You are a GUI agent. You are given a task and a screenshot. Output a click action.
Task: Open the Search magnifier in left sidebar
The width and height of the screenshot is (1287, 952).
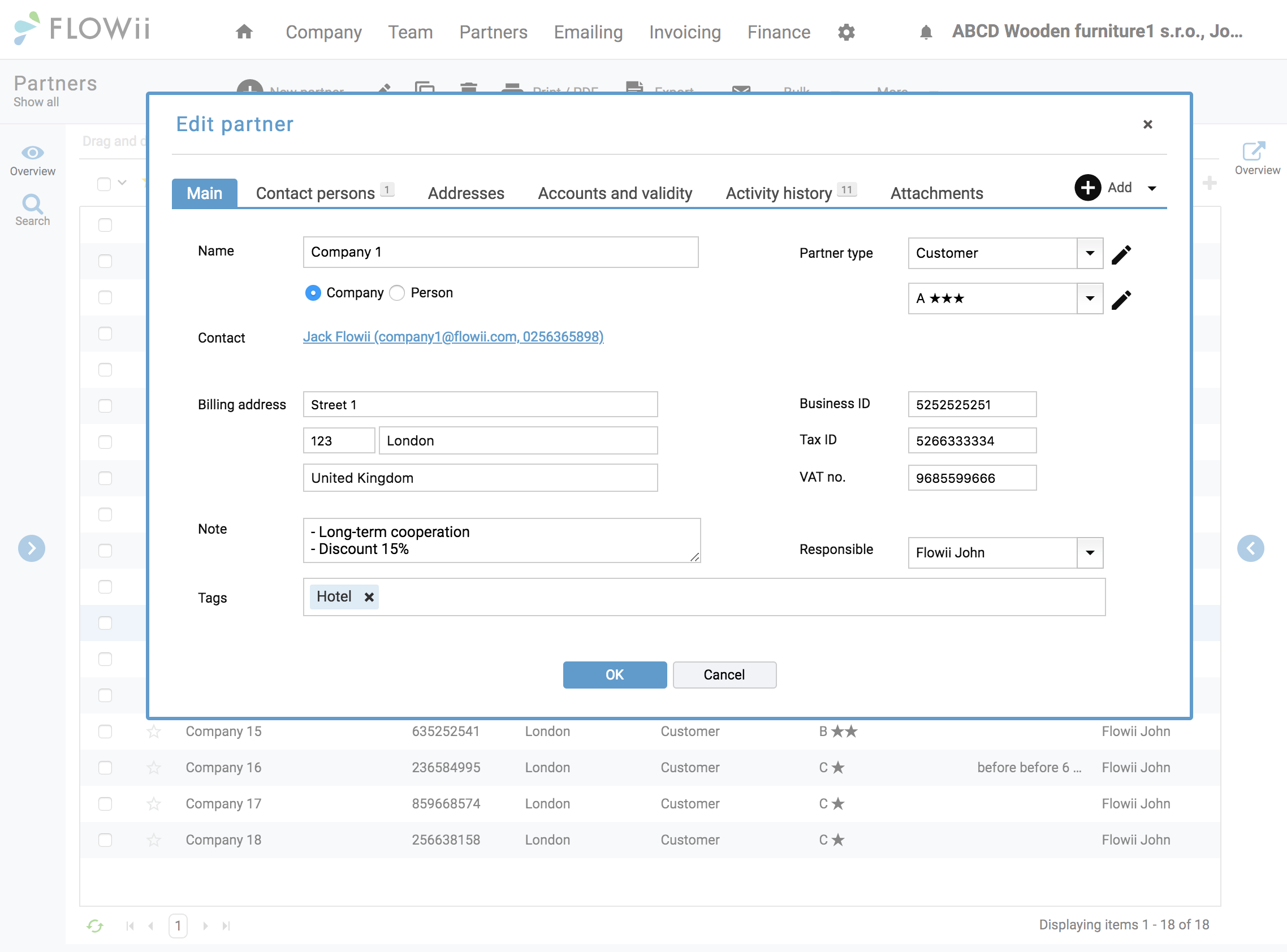[x=32, y=204]
